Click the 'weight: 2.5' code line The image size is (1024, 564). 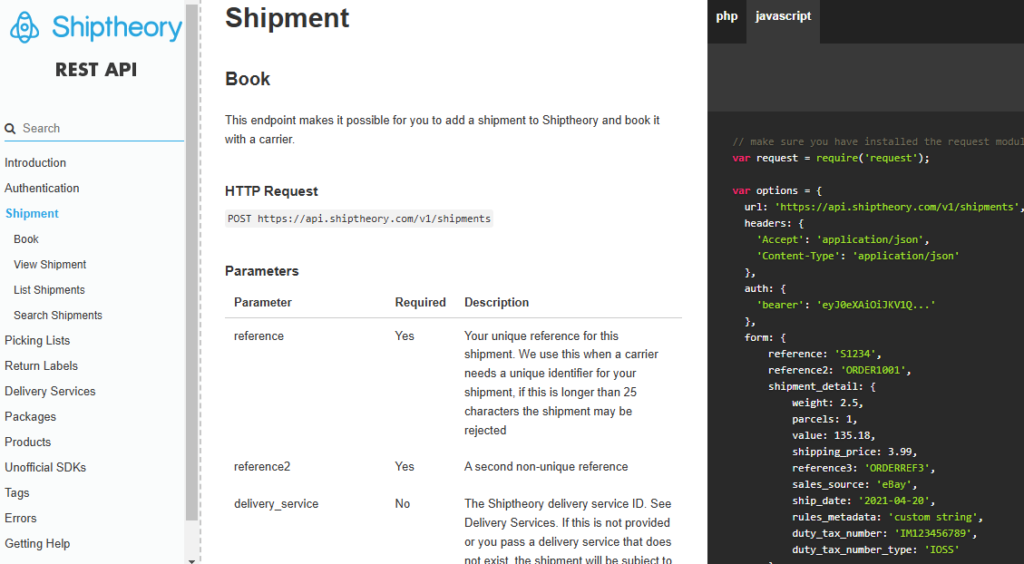tap(827, 403)
